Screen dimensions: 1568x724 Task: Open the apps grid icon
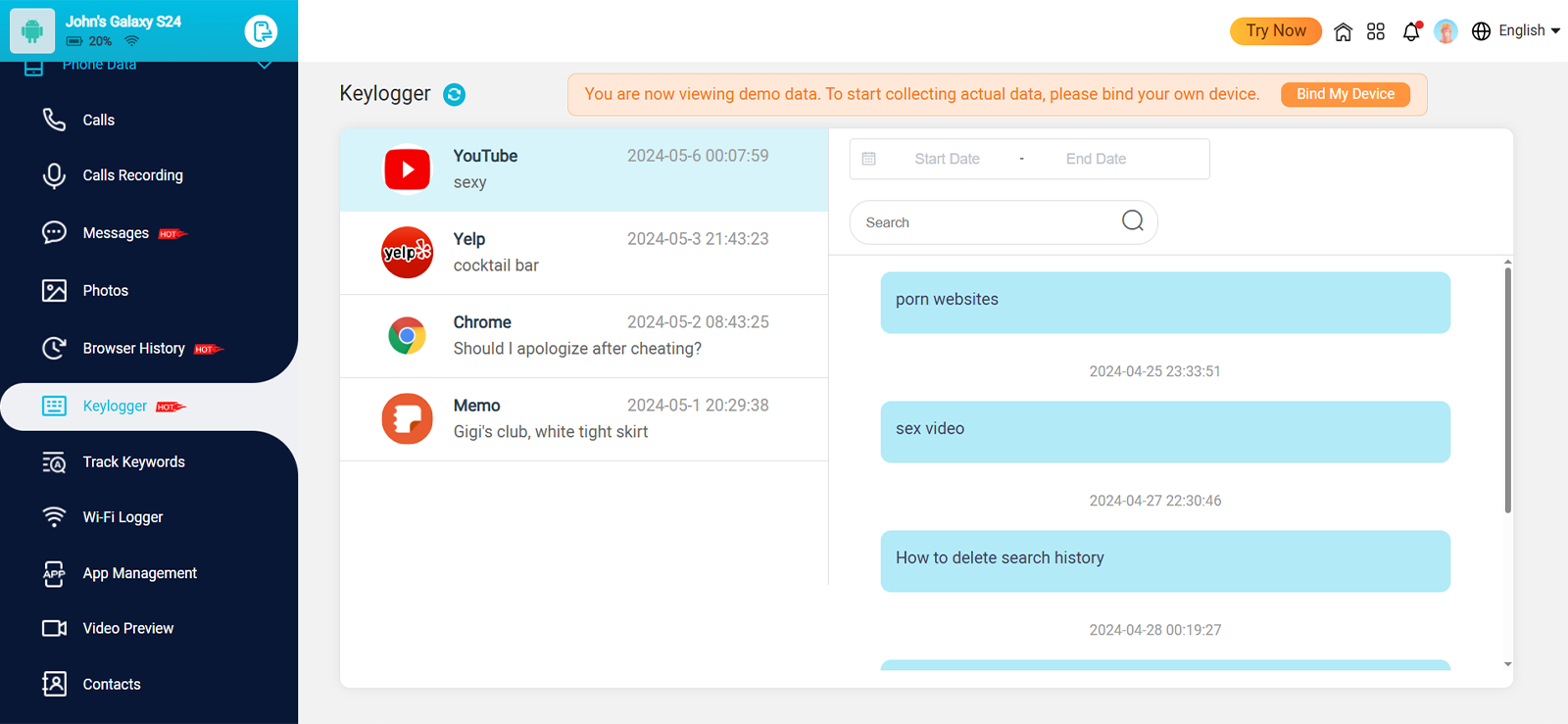[1376, 31]
